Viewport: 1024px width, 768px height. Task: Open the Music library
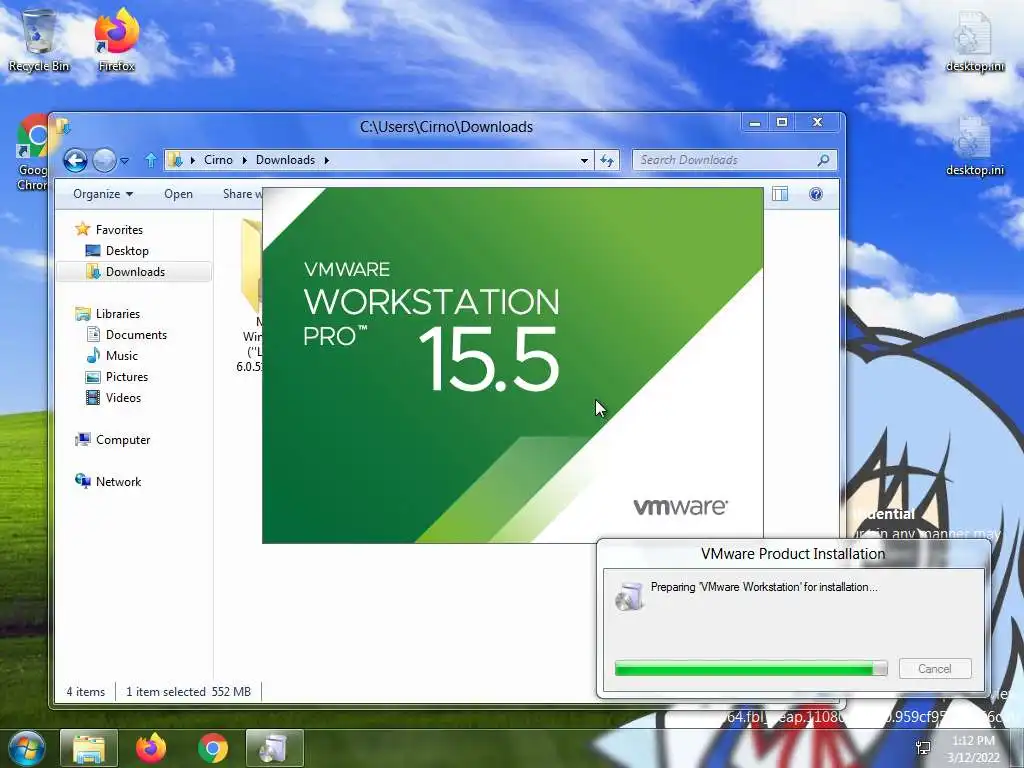click(x=121, y=356)
